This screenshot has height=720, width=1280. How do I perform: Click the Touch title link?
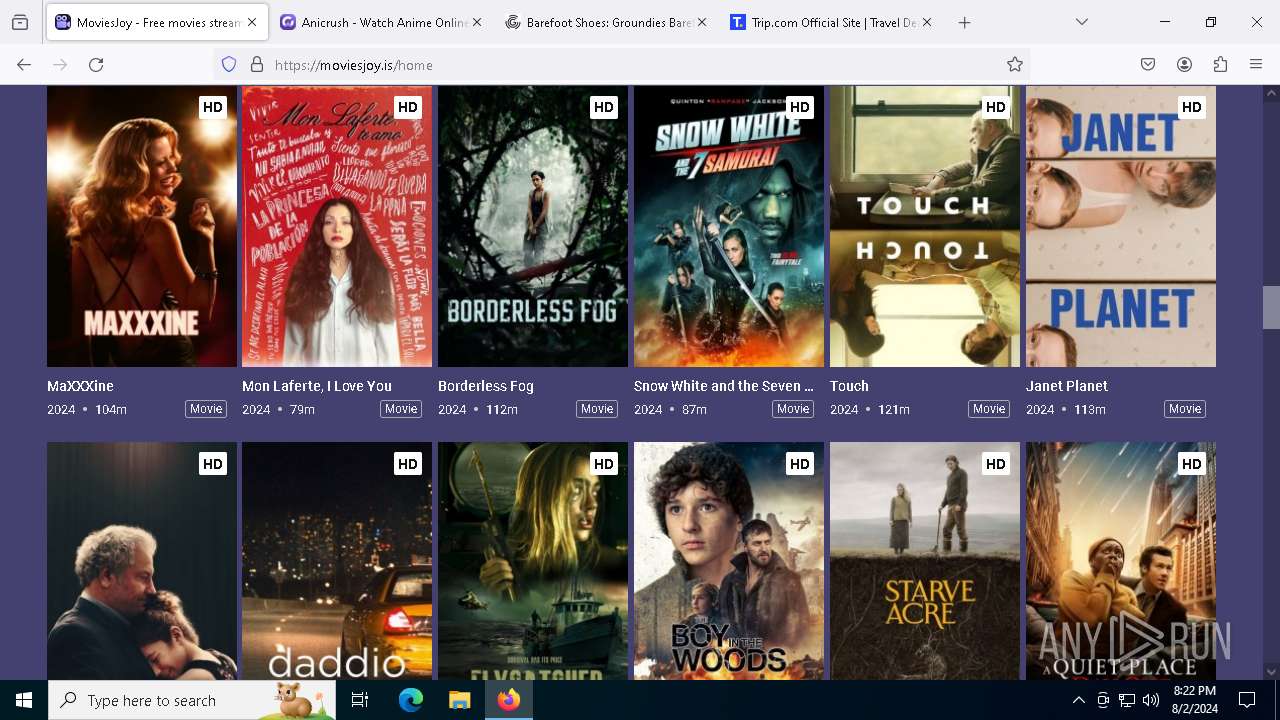tap(849, 386)
